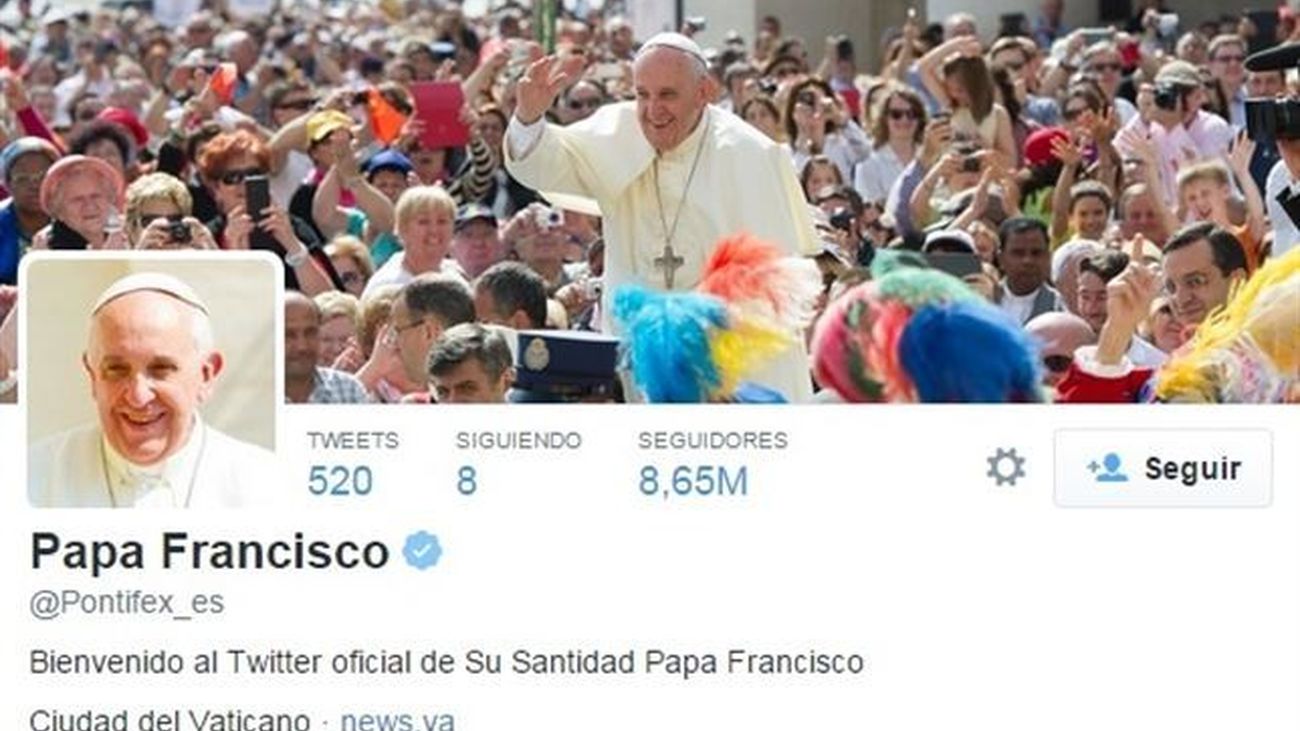Viewport: 1300px width, 731px height.
Task: Select the Bienvenido bio text line
Action: [446, 661]
